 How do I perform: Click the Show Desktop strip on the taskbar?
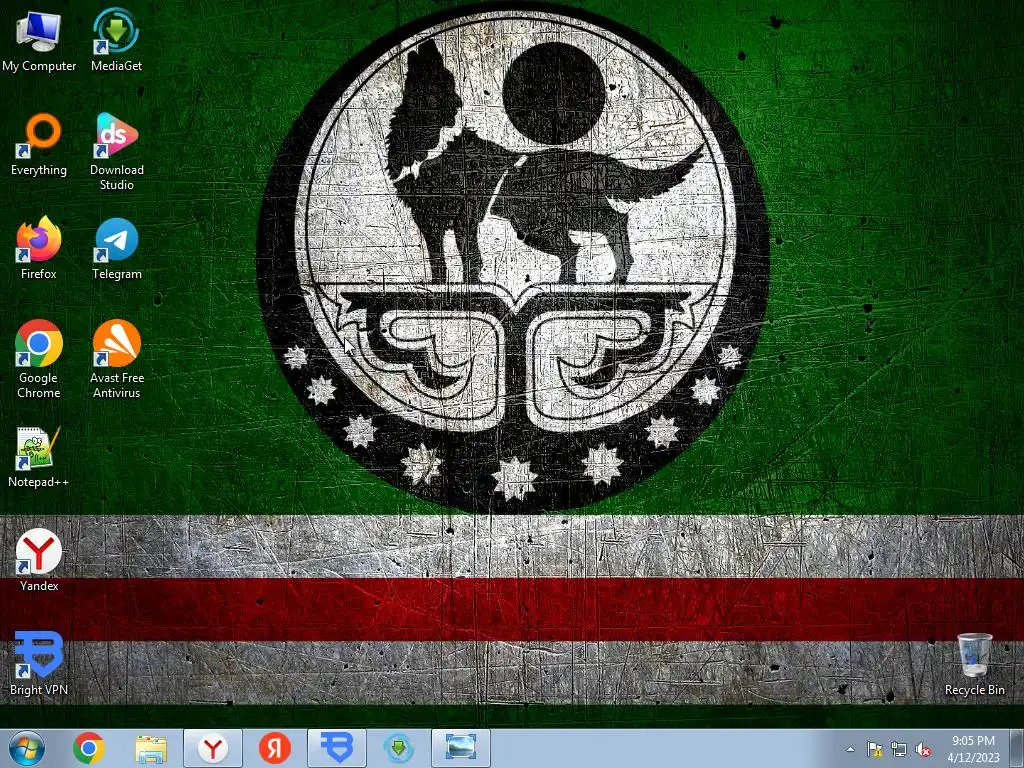click(1019, 749)
